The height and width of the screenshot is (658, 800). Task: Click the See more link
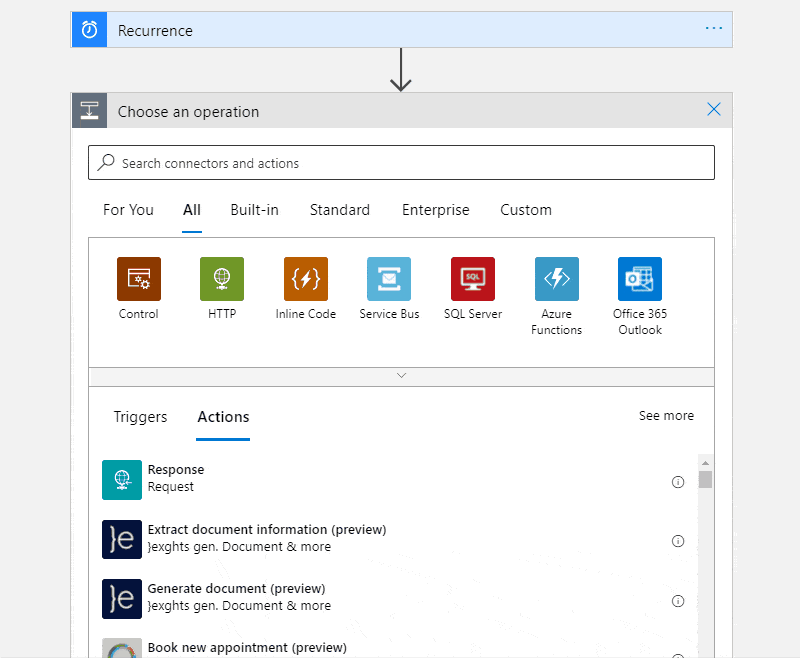pos(666,416)
